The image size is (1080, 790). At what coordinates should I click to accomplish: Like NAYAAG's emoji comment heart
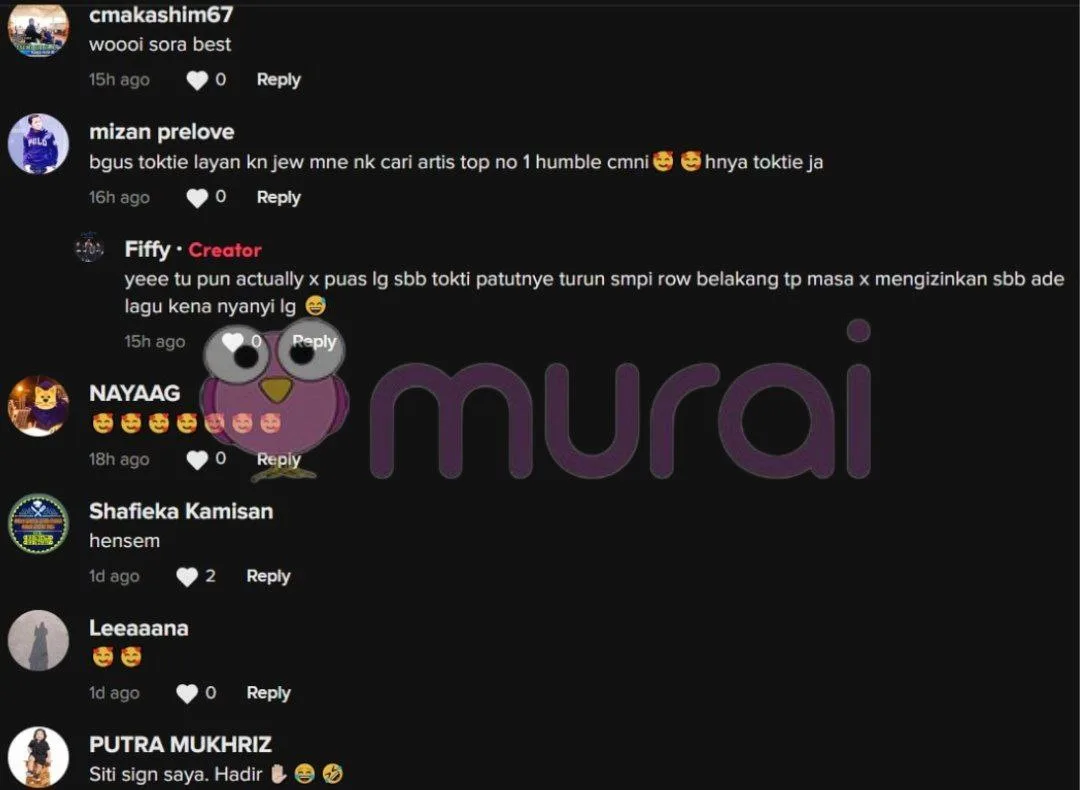click(x=197, y=459)
